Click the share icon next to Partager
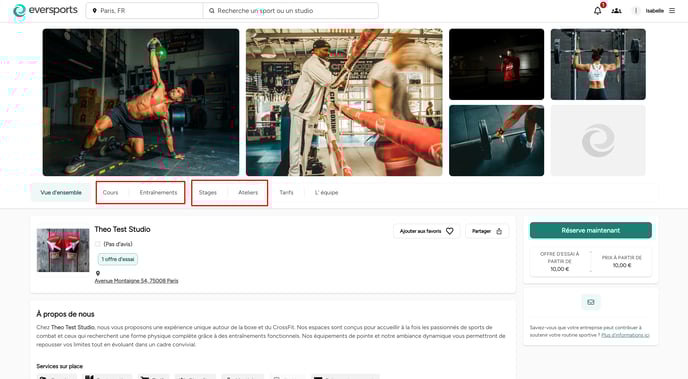The width and height of the screenshot is (688, 379). pos(499,231)
